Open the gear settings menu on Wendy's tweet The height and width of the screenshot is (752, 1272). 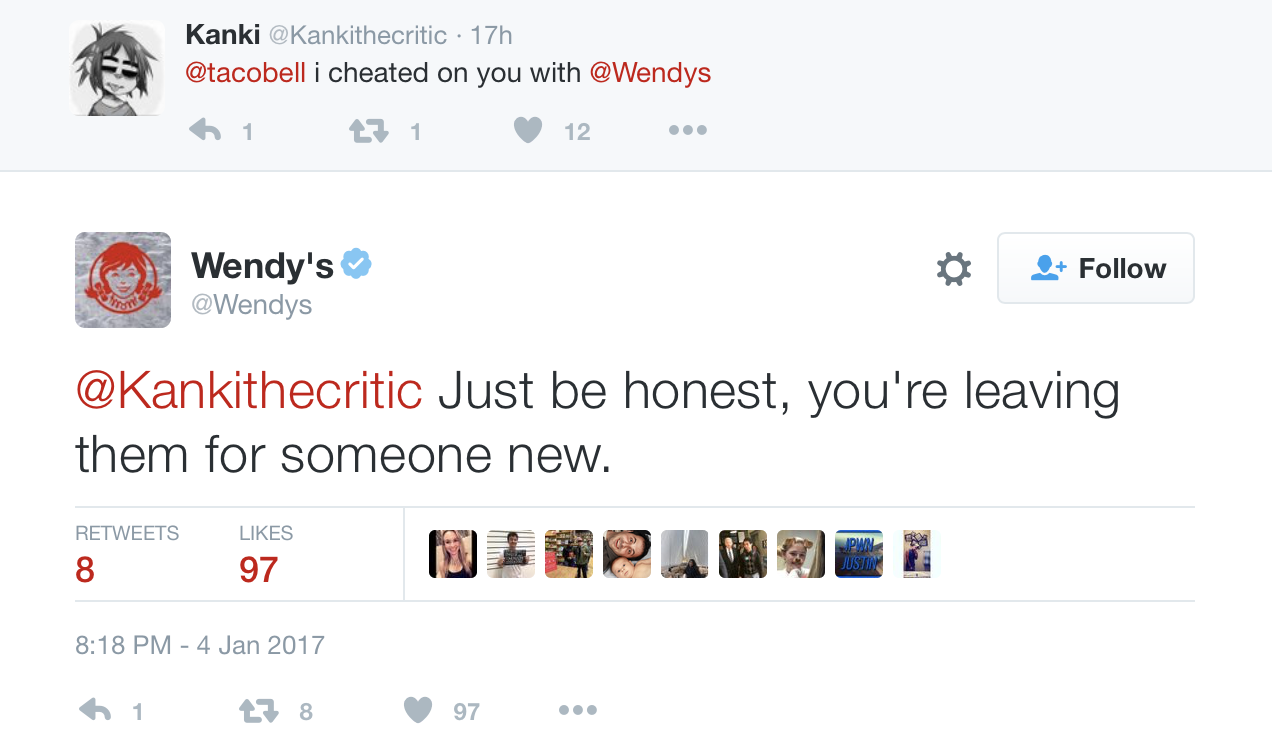(953, 268)
